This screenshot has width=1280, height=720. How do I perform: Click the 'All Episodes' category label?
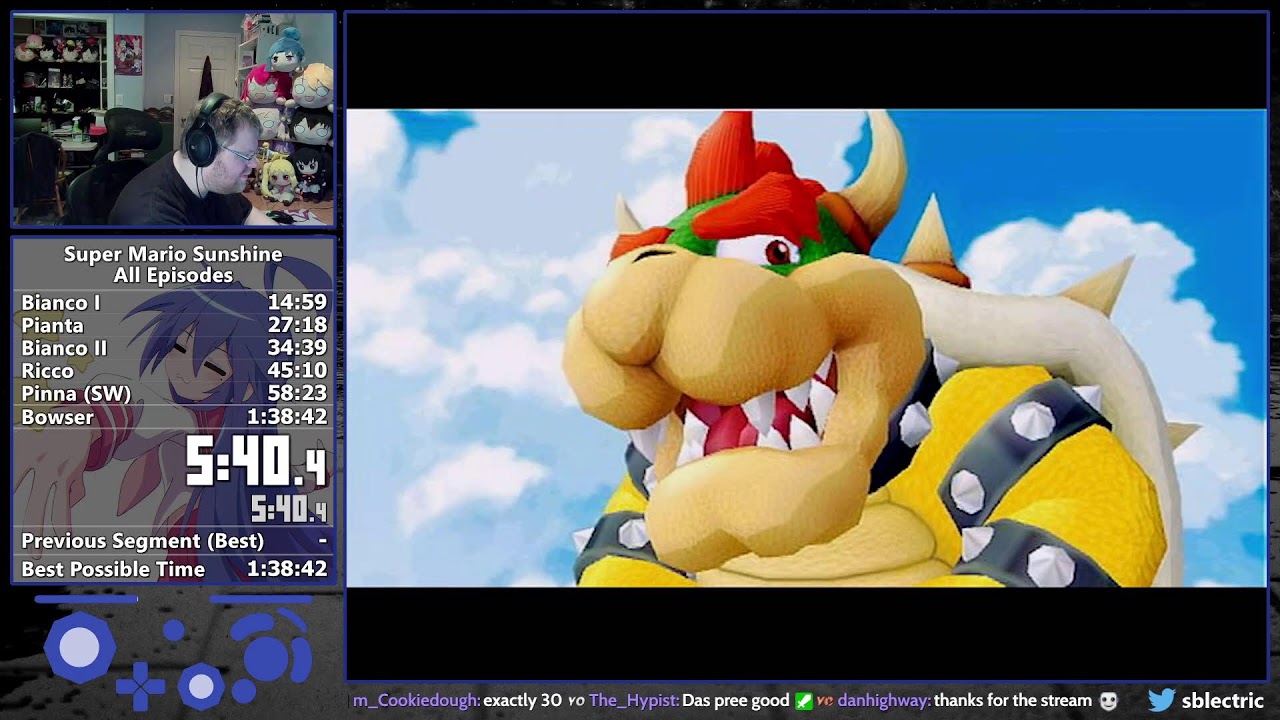173,275
